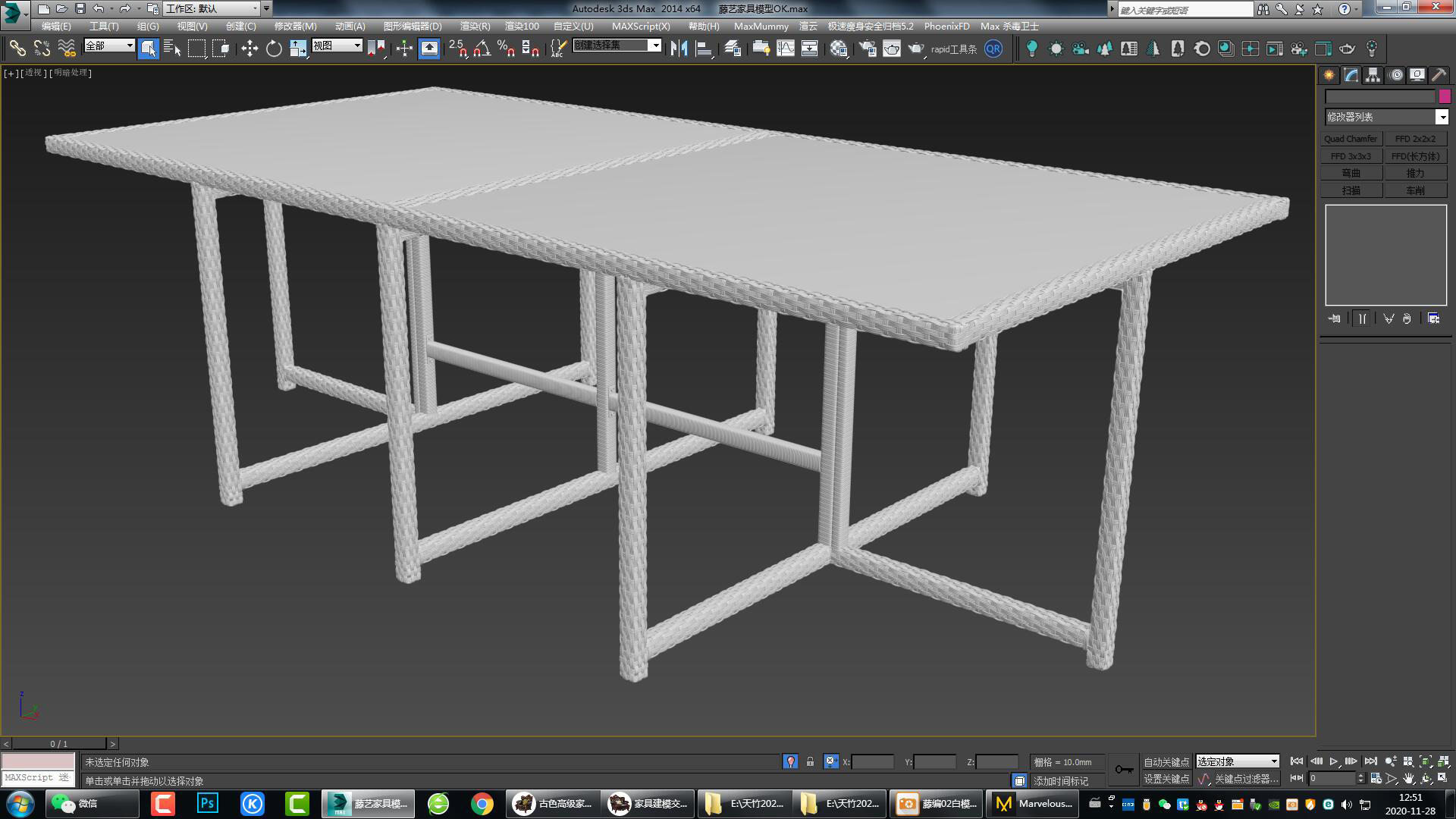Click the FFD 3x3x3 modifier button
The image size is (1456, 819).
tap(1350, 155)
